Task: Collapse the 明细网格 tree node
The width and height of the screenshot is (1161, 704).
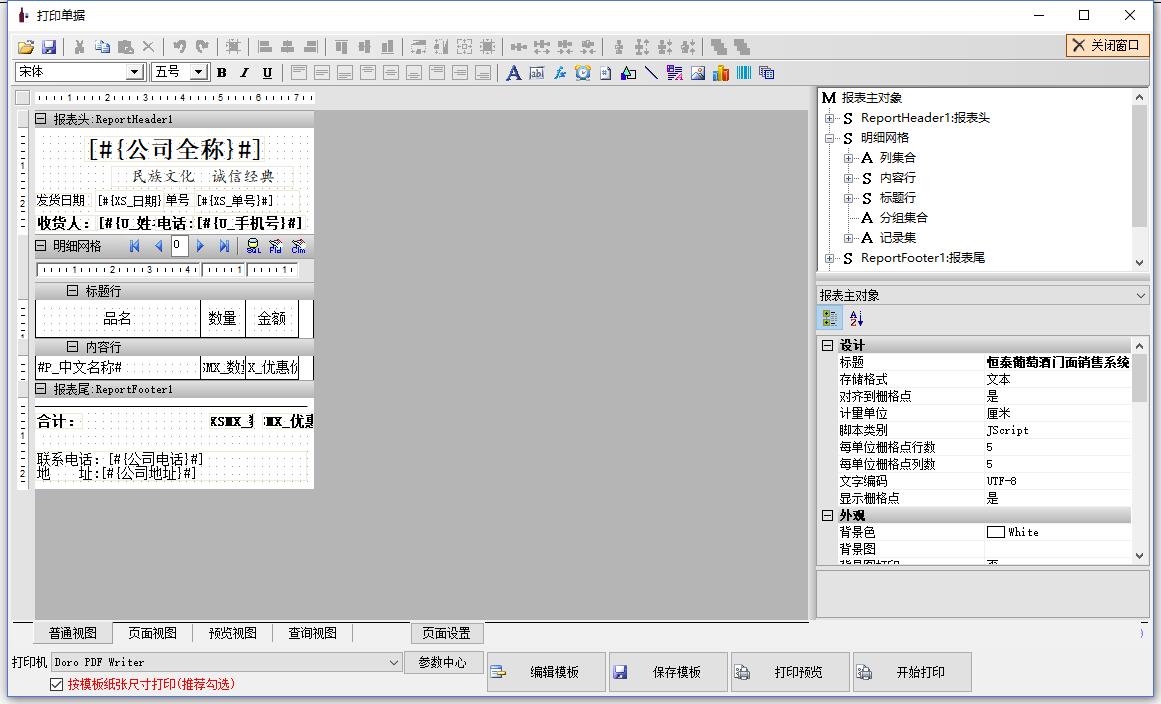Action: [x=829, y=138]
